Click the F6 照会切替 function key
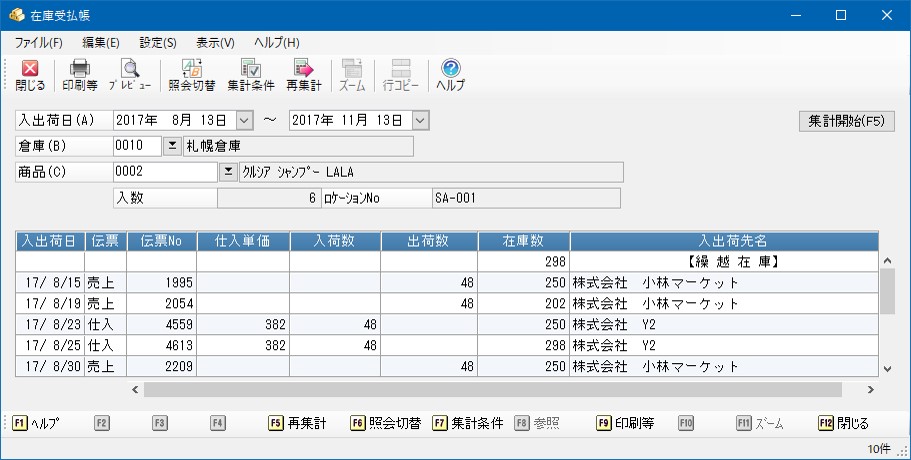The width and height of the screenshot is (911, 460). click(386, 423)
